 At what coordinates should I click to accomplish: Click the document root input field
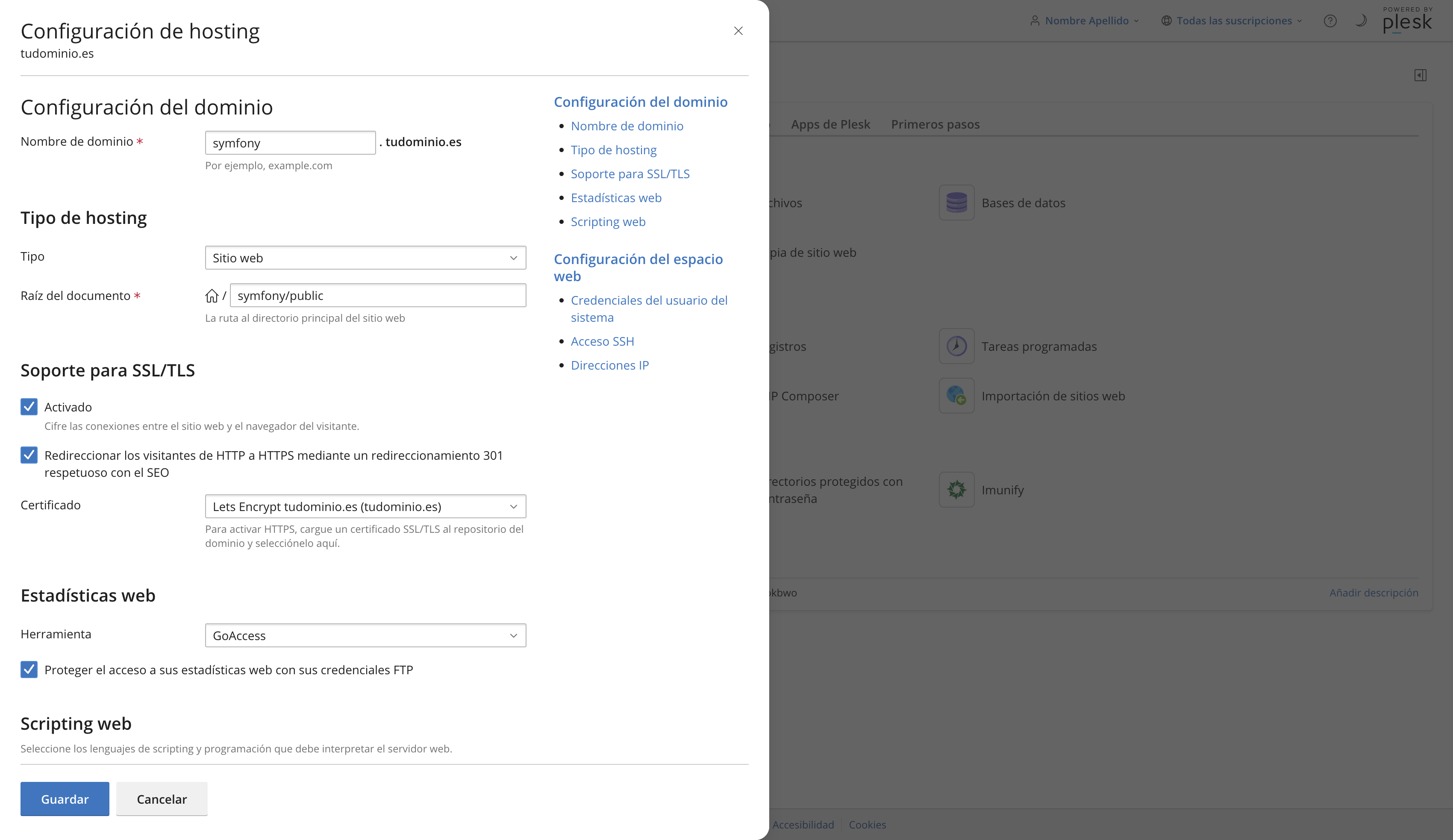[378, 295]
